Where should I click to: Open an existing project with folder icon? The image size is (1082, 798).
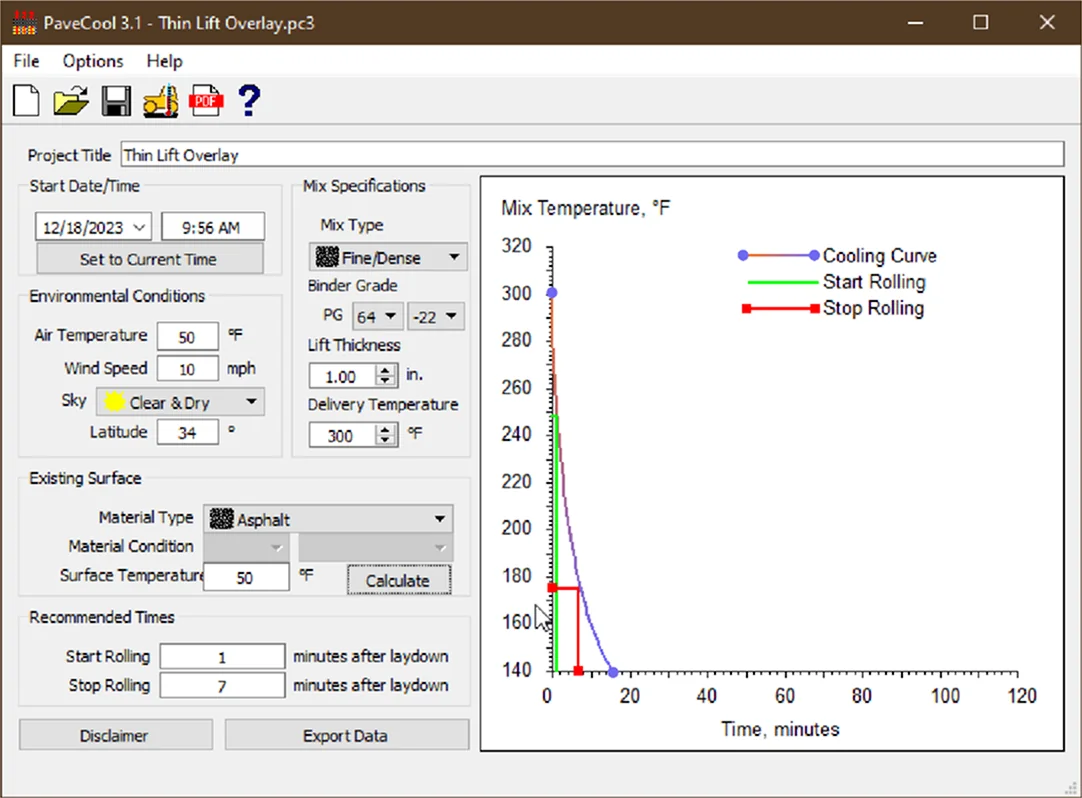pyautogui.click(x=71, y=100)
